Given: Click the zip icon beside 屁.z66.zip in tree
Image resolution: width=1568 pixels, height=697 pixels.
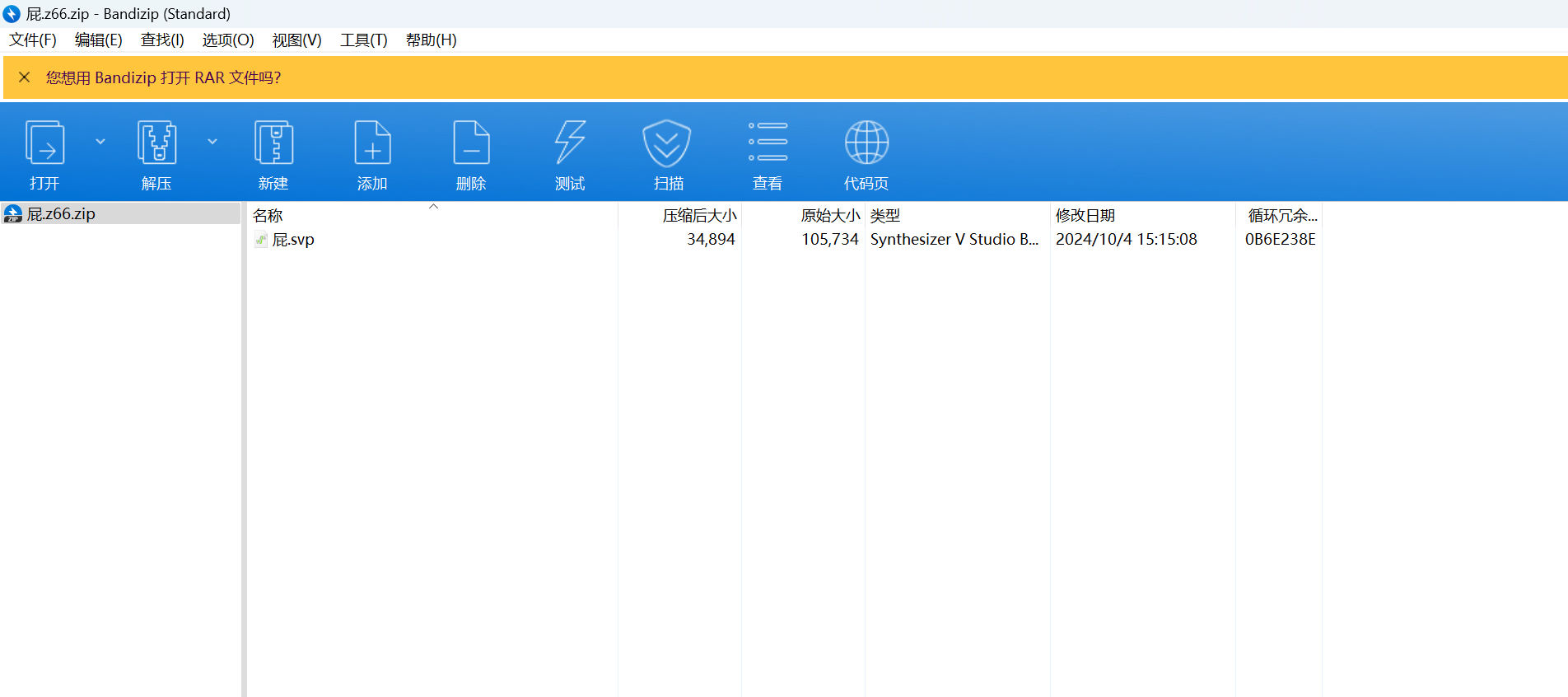Looking at the screenshot, I should click(13, 214).
